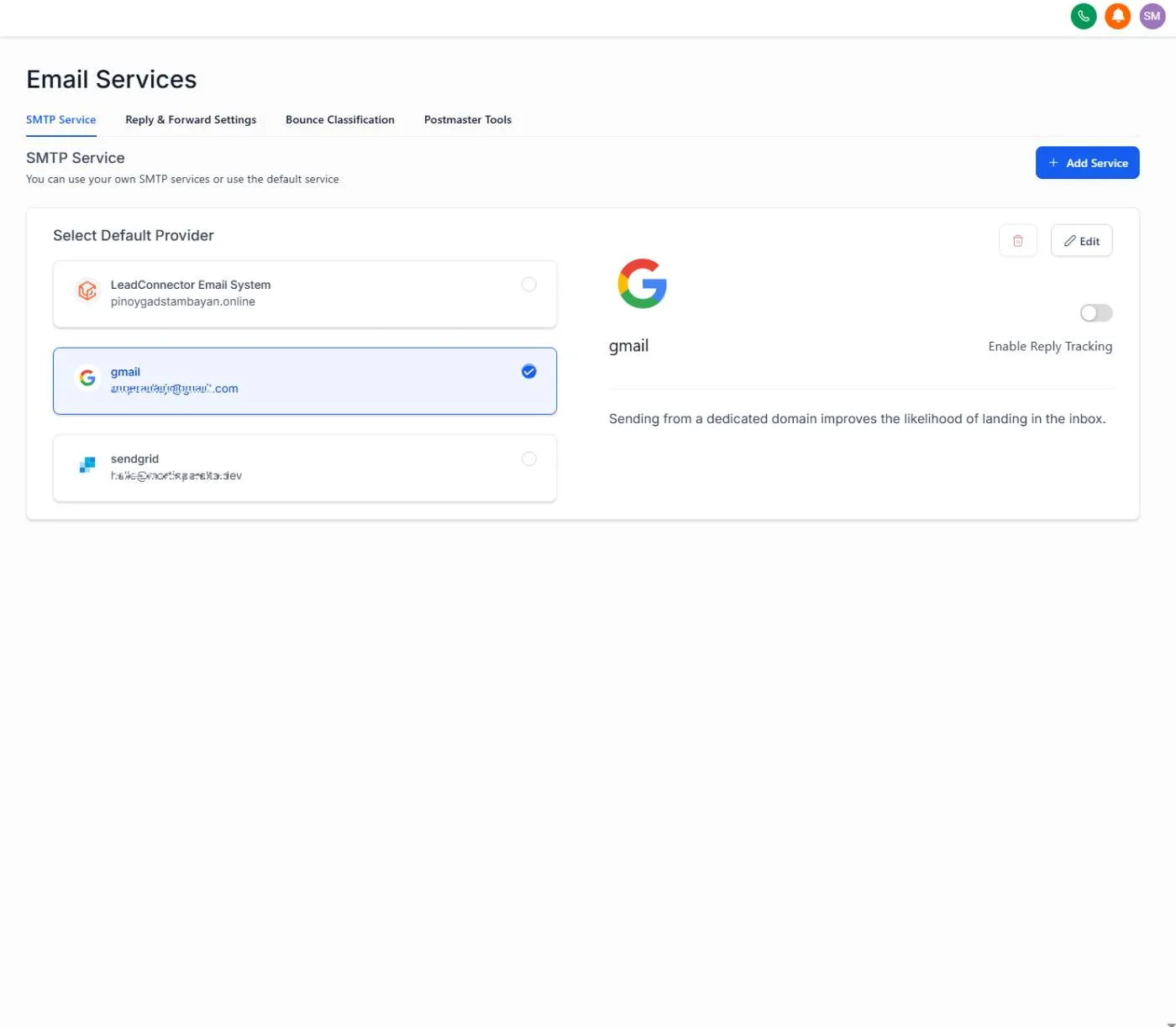Open the Bounce Classification tab
The width and height of the screenshot is (1176, 1027).
(x=340, y=120)
